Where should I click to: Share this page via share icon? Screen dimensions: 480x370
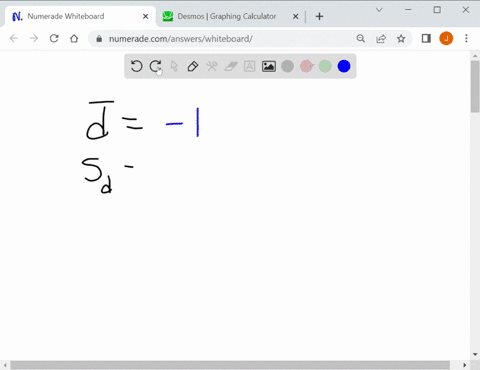coord(381,39)
